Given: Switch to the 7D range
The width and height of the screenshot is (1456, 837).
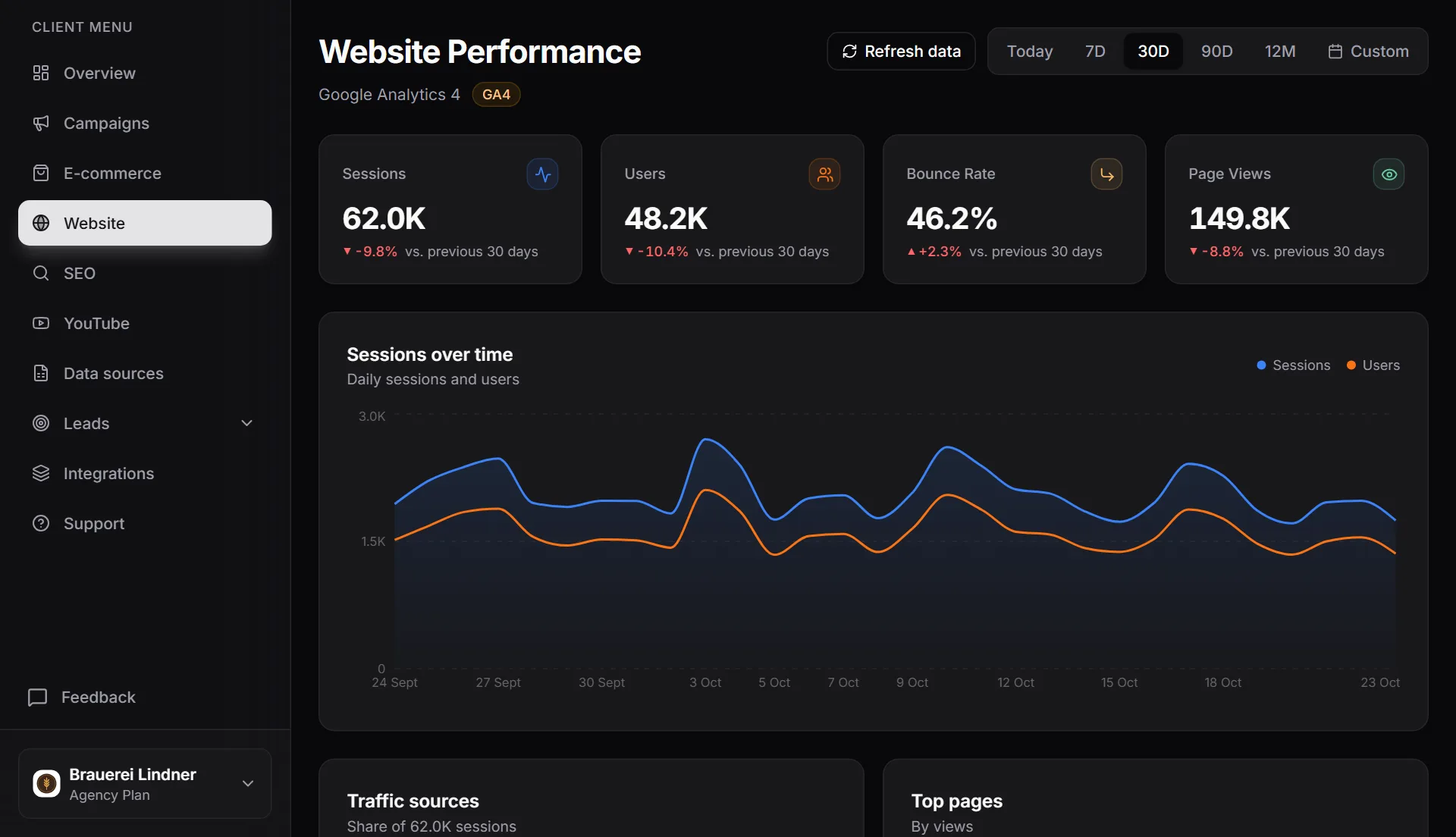Looking at the screenshot, I should click(1095, 52).
